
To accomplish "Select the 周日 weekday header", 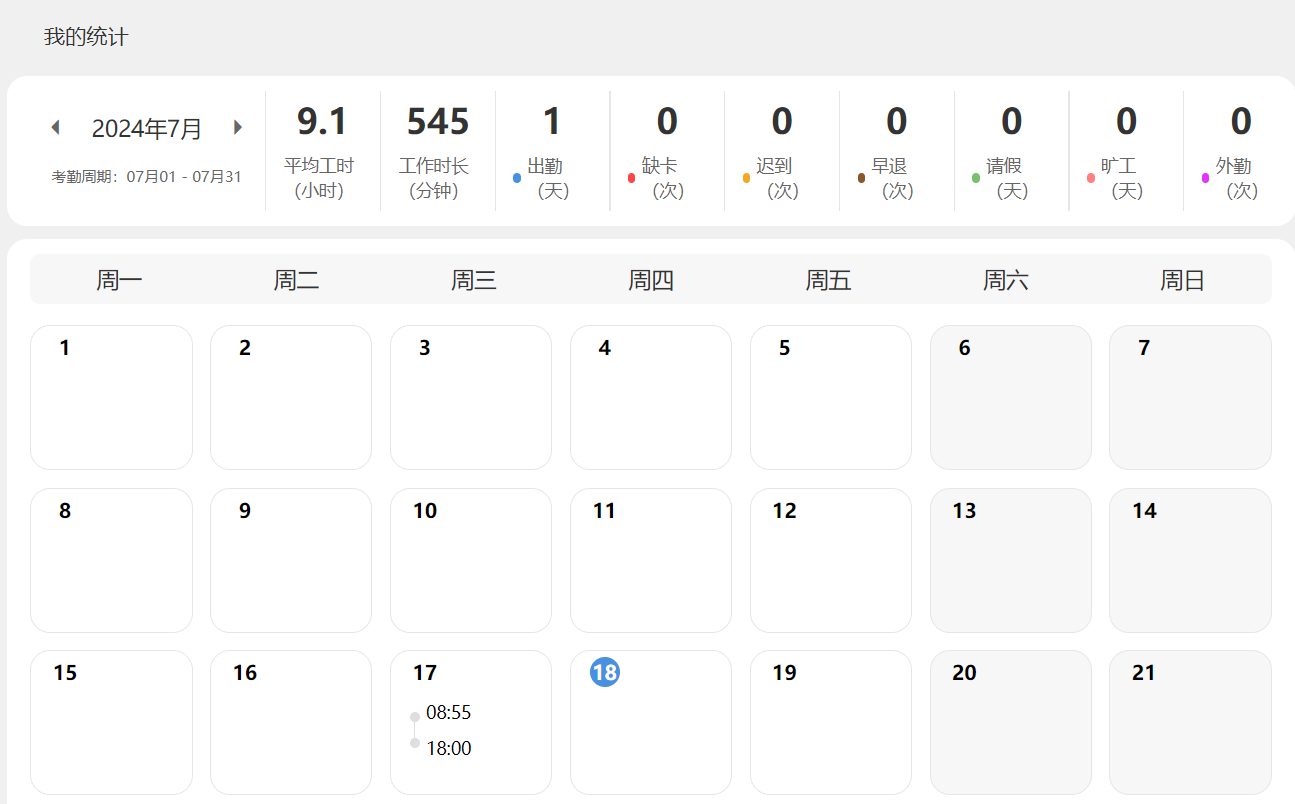I will click(1182, 280).
